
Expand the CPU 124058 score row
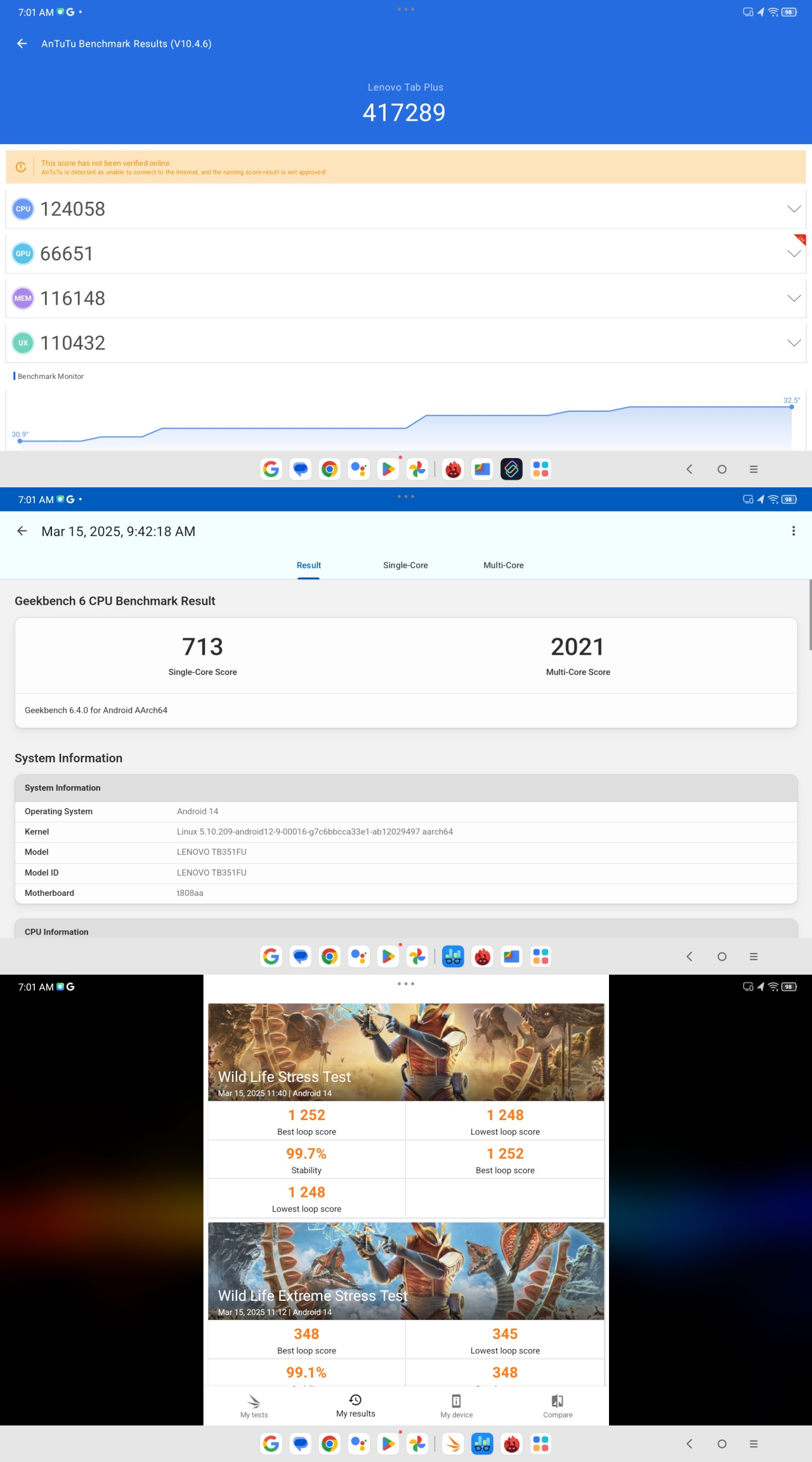tap(406, 209)
